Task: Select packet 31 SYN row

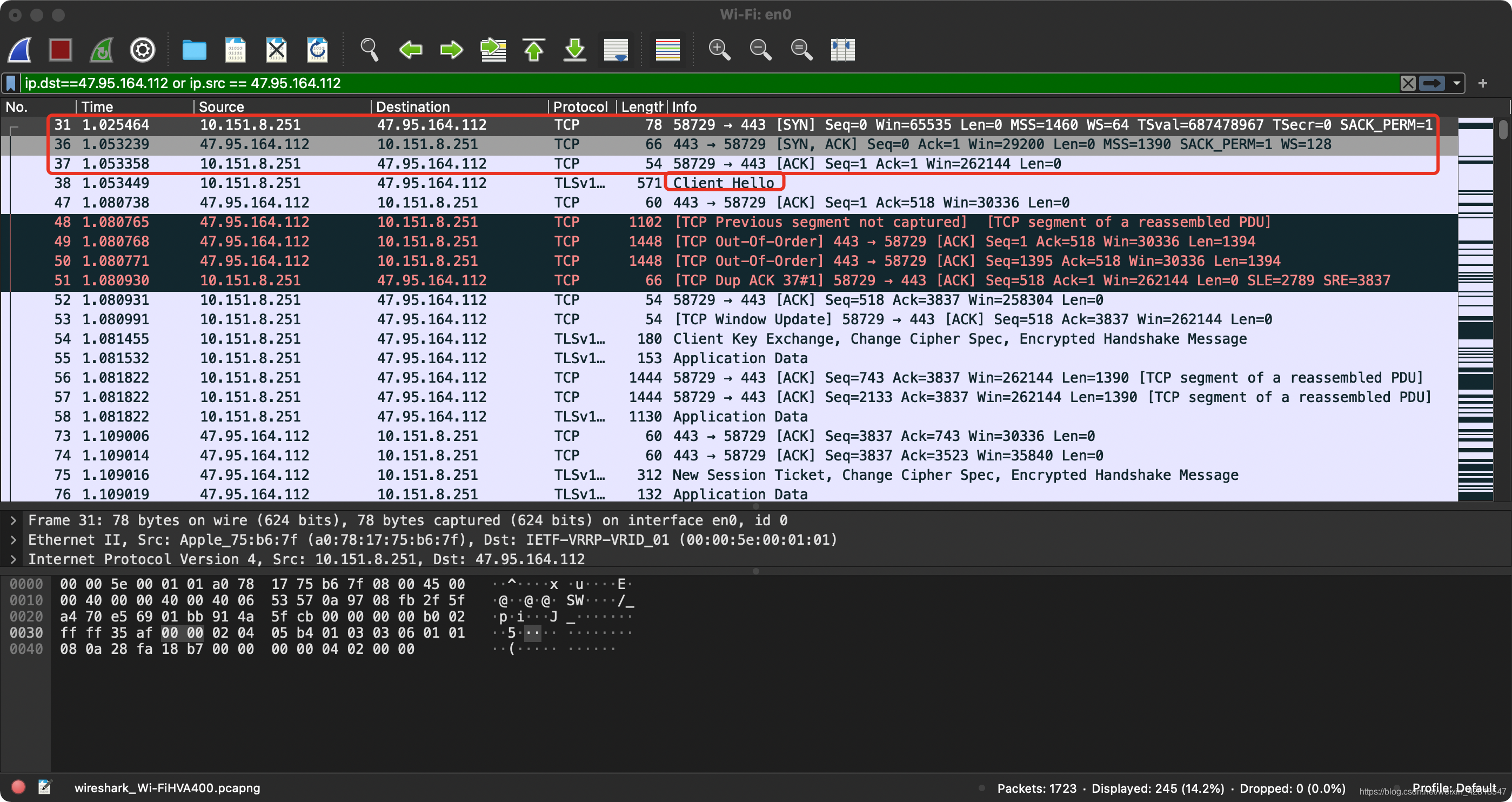Action: click(729, 125)
